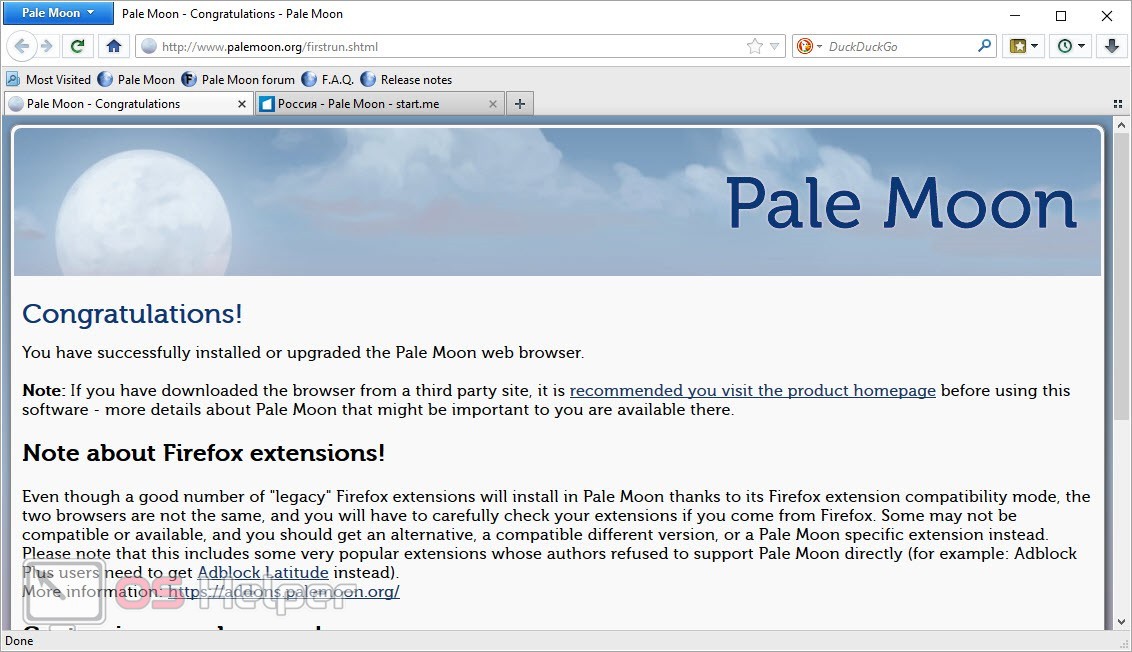
Task: Click the site identity globe icon
Action: point(149,46)
